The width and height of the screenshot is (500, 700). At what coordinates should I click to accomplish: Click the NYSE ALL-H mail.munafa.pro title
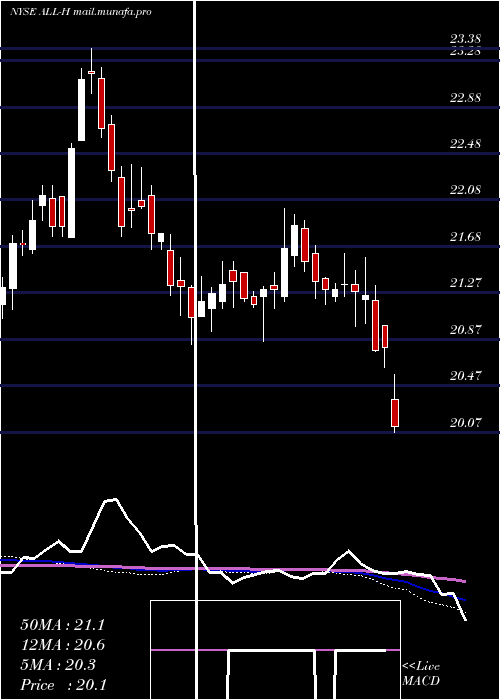click(x=80, y=12)
